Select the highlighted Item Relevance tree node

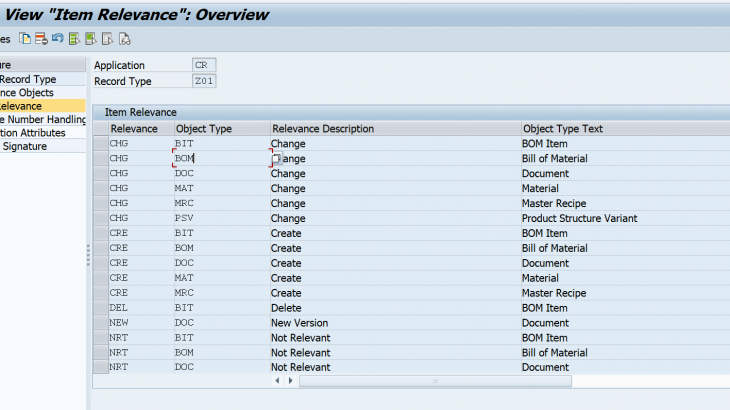point(42,106)
